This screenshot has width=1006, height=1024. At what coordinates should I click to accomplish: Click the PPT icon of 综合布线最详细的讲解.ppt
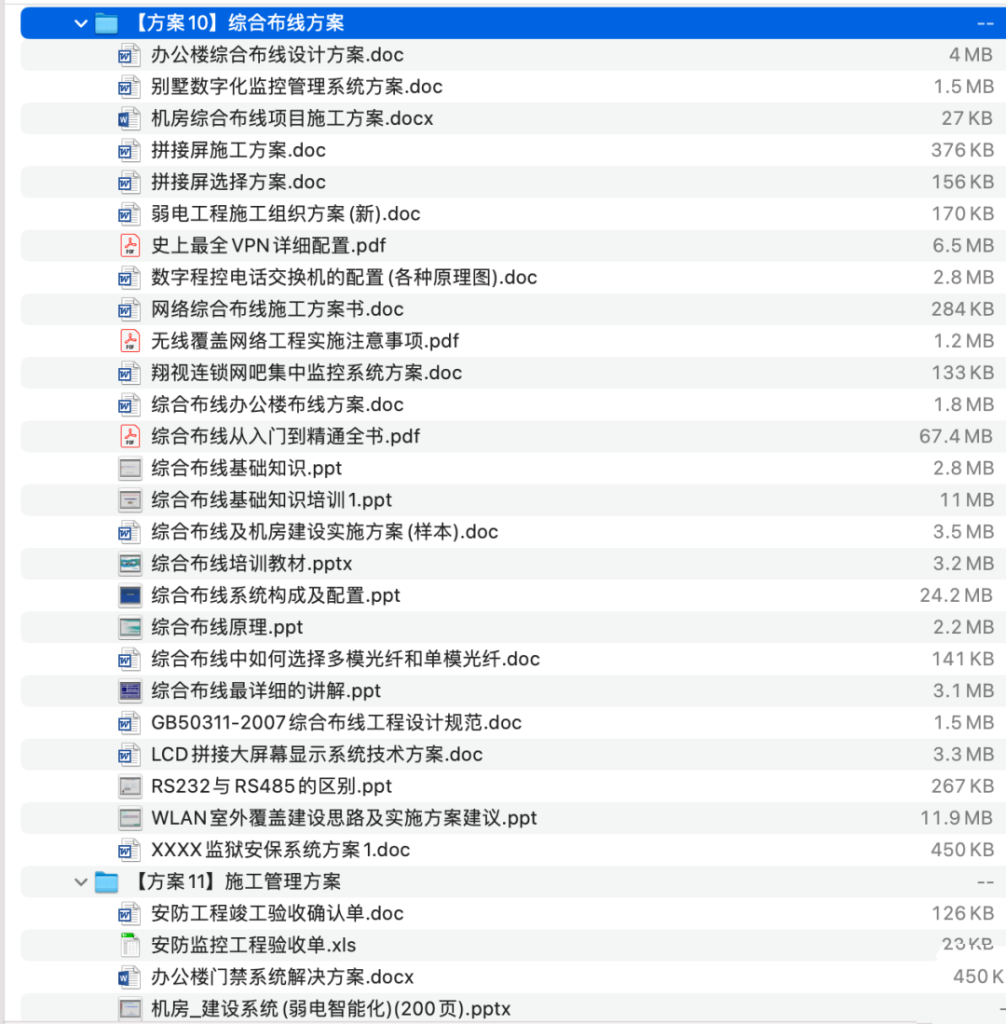pyautogui.click(x=129, y=690)
